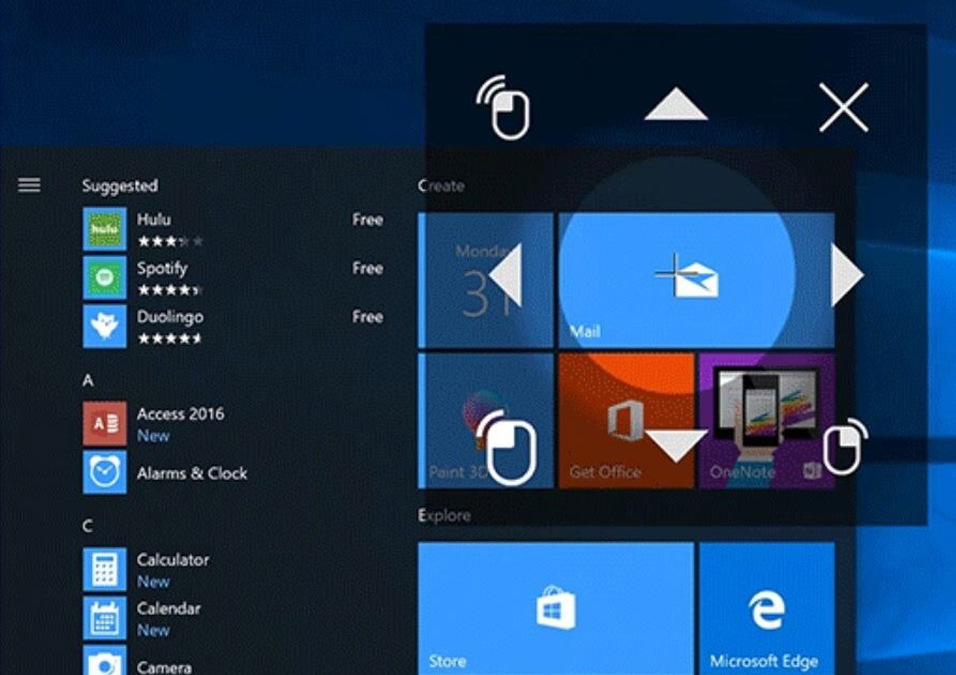Viewport: 956px width, 675px height.
Task: Click the New label under Access 2016
Action: coord(153,436)
